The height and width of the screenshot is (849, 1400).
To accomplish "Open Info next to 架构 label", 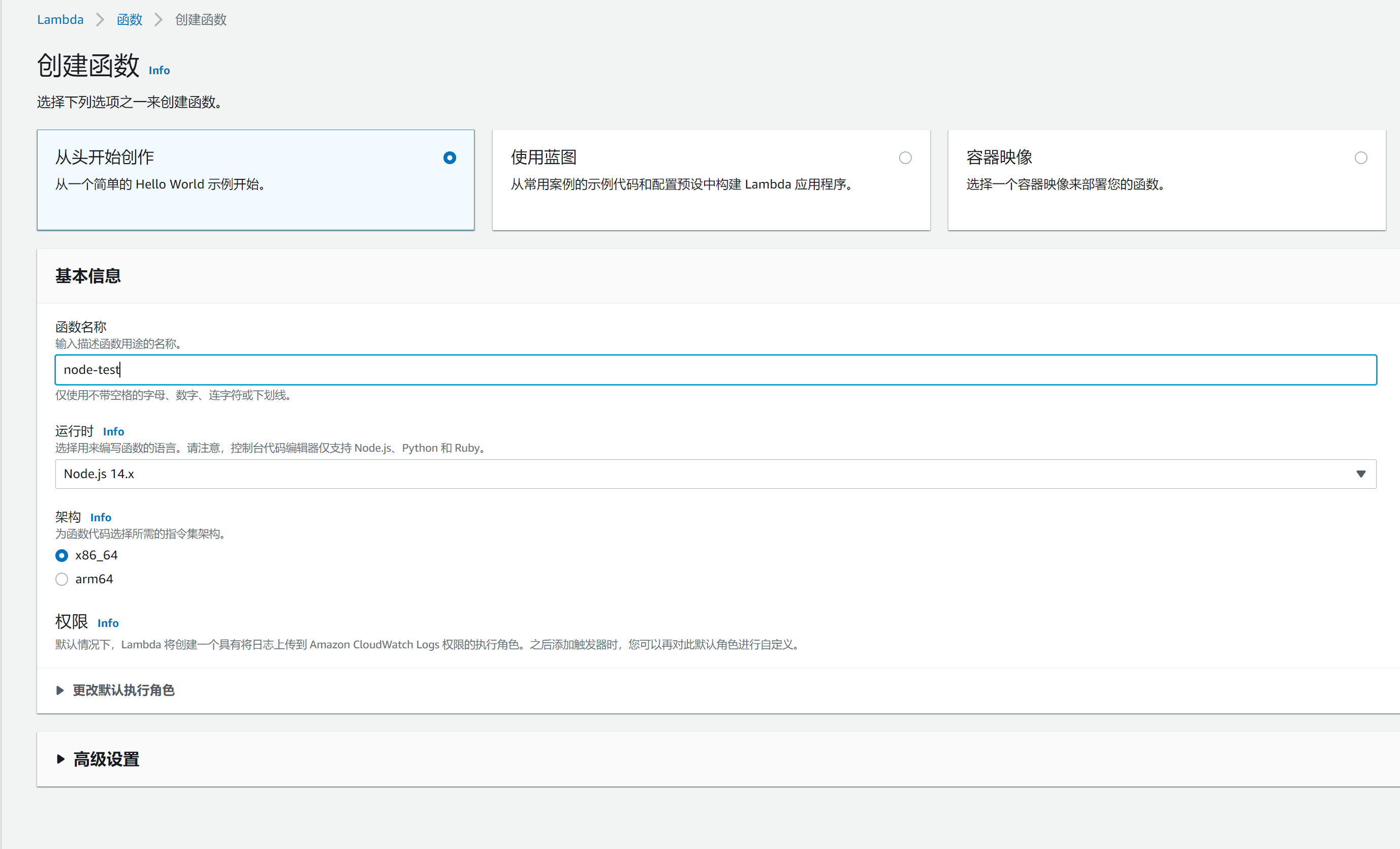I will pyautogui.click(x=101, y=517).
